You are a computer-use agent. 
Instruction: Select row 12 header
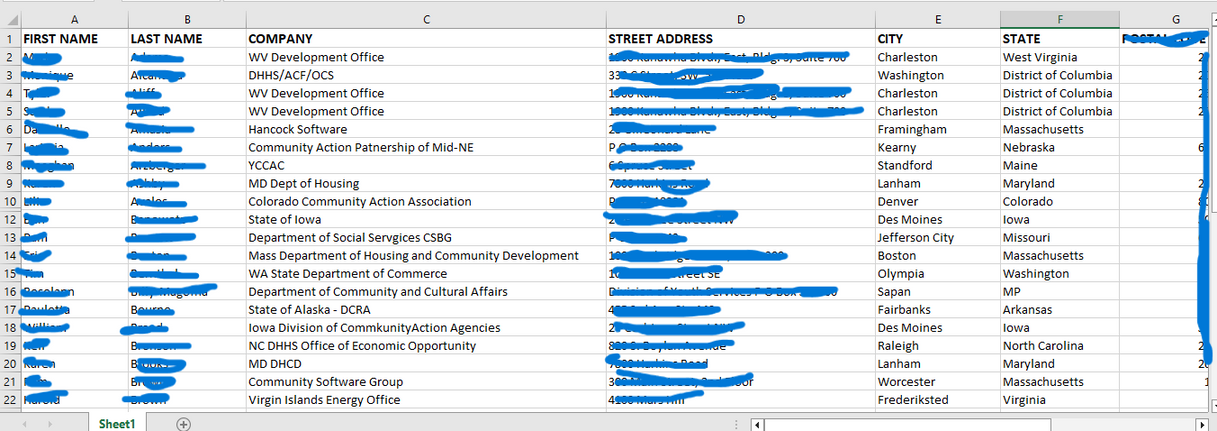tap(10, 219)
